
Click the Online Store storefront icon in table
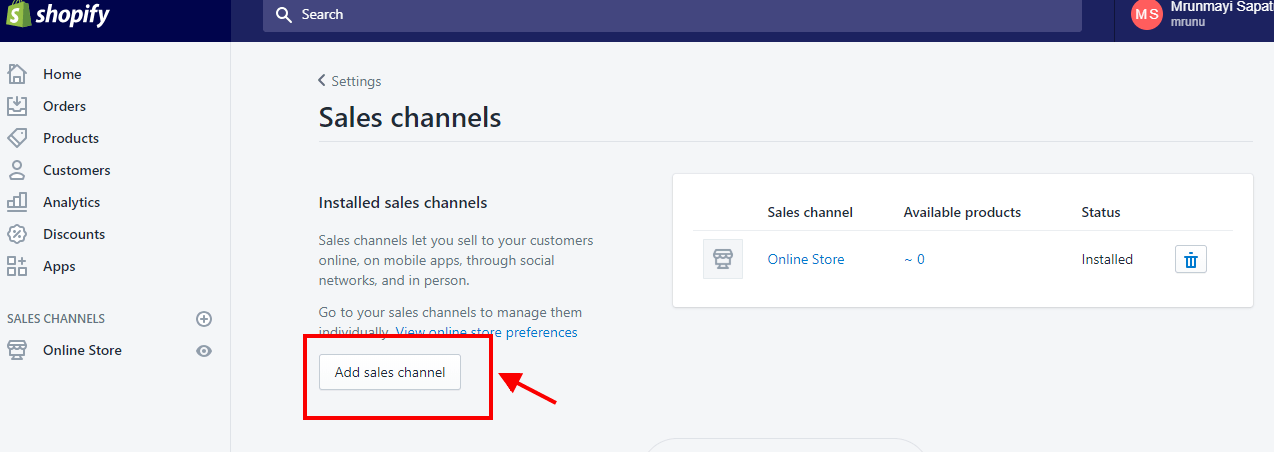[x=723, y=259]
